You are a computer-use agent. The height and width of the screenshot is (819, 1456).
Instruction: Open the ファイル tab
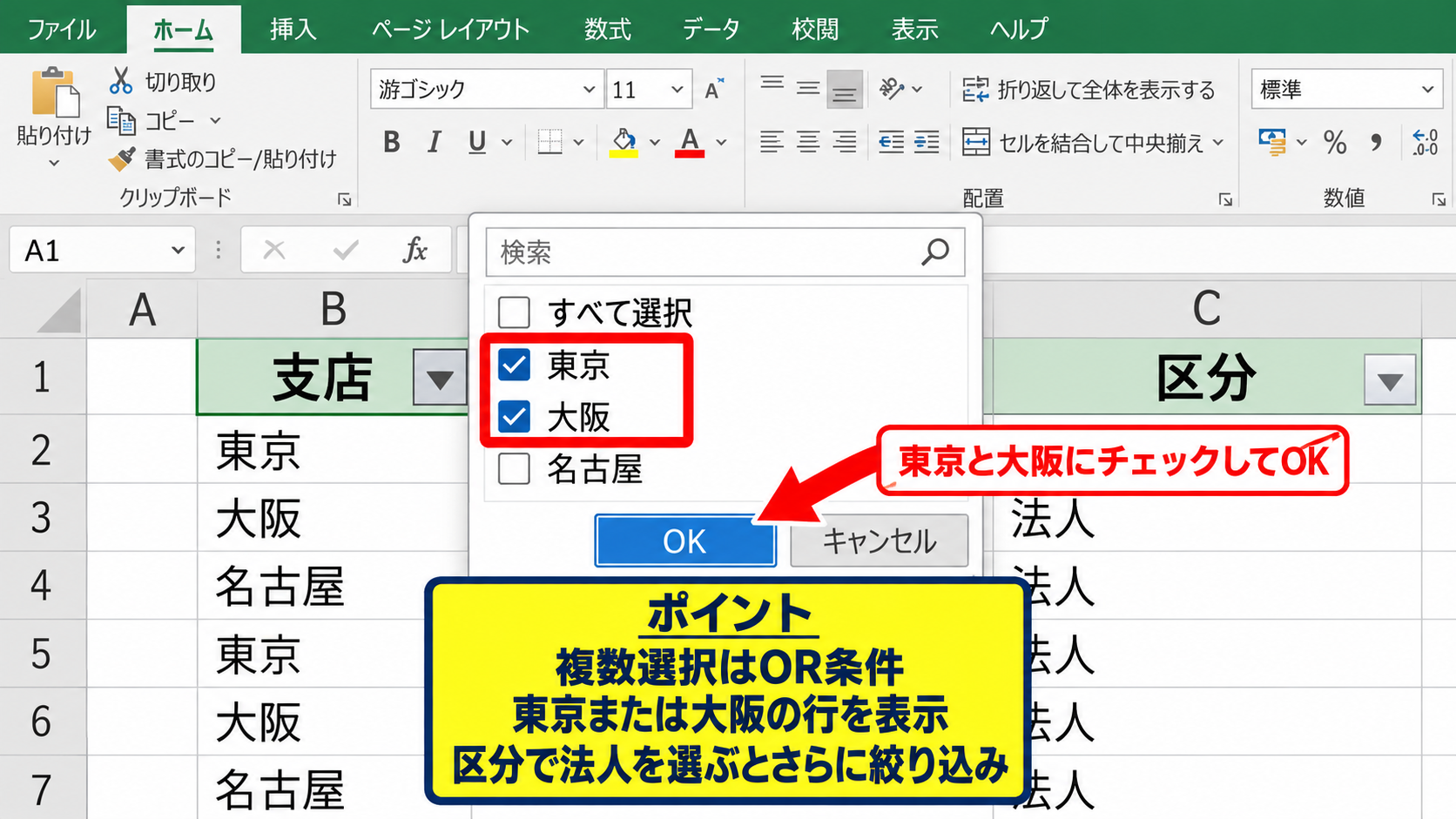click(x=61, y=29)
